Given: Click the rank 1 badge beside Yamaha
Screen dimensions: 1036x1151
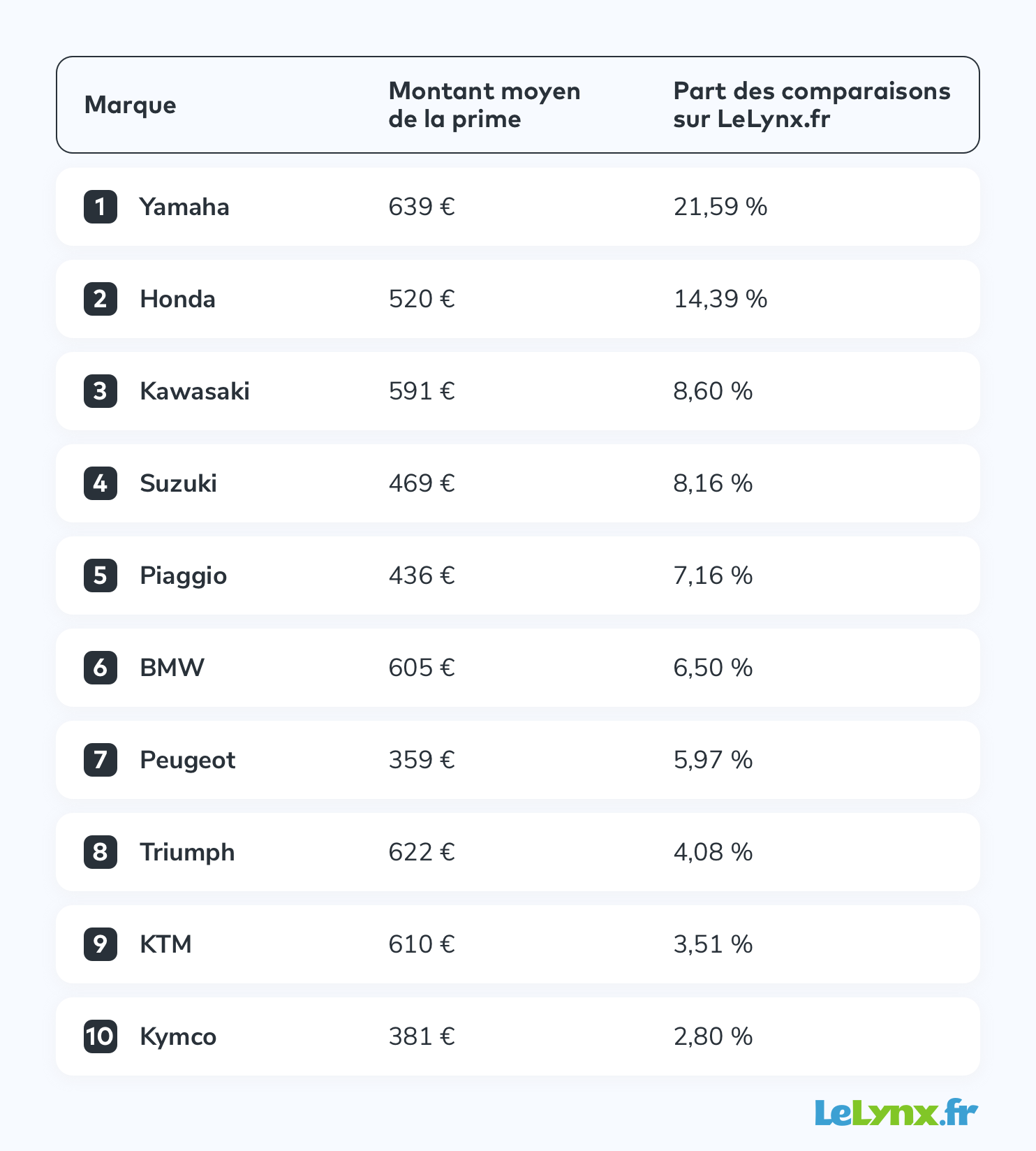Looking at the screenshot, I should click(x=101, y=207).
